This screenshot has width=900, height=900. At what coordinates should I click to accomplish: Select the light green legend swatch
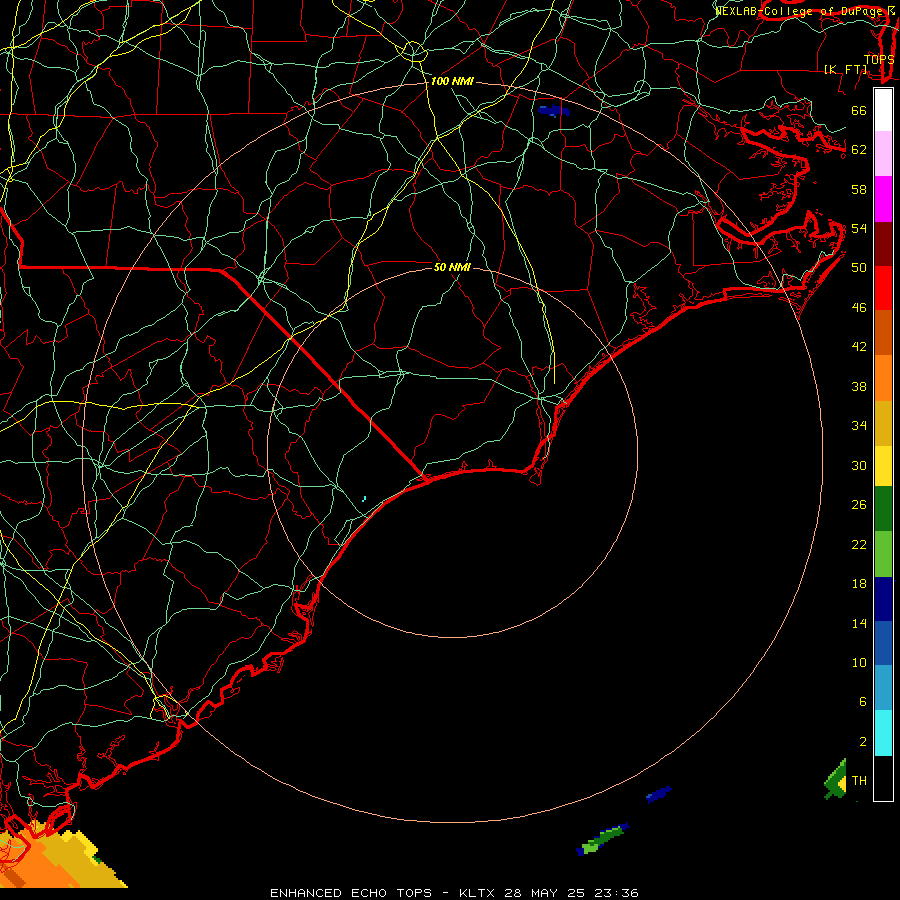883,554
